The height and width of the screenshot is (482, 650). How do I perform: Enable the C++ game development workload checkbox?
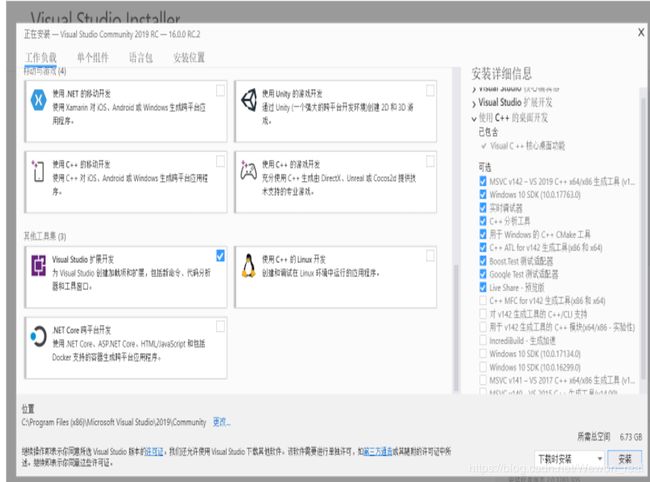[430, 161]
